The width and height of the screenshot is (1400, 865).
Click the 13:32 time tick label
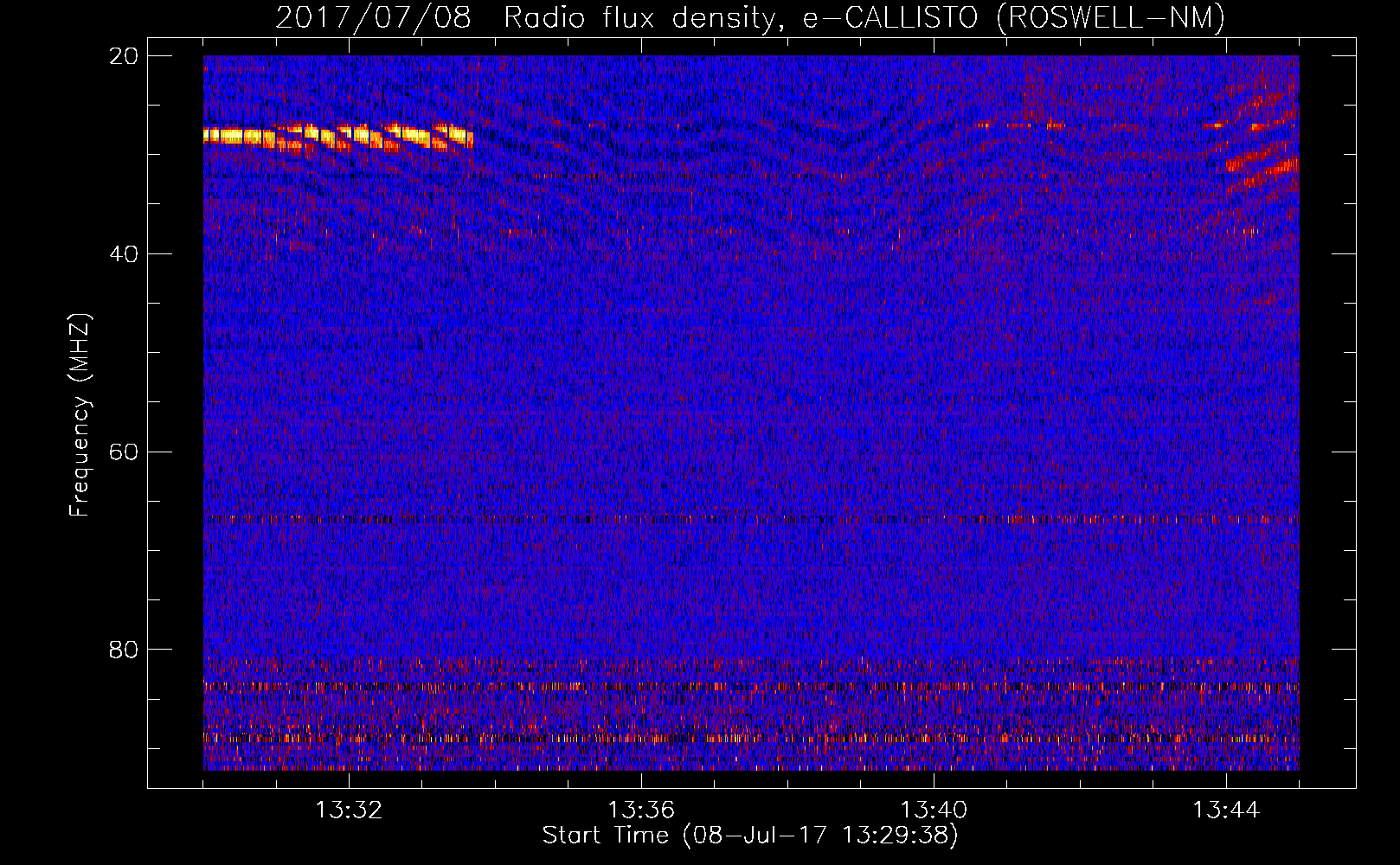coord(349,811)
